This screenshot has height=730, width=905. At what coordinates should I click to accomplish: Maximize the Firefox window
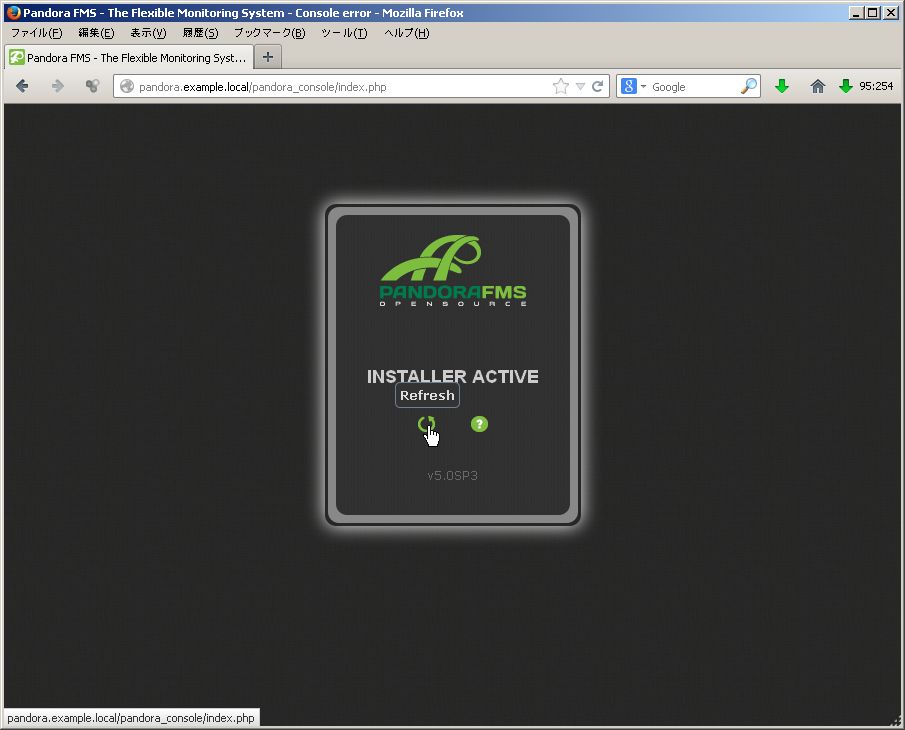(x=873, y=13)
